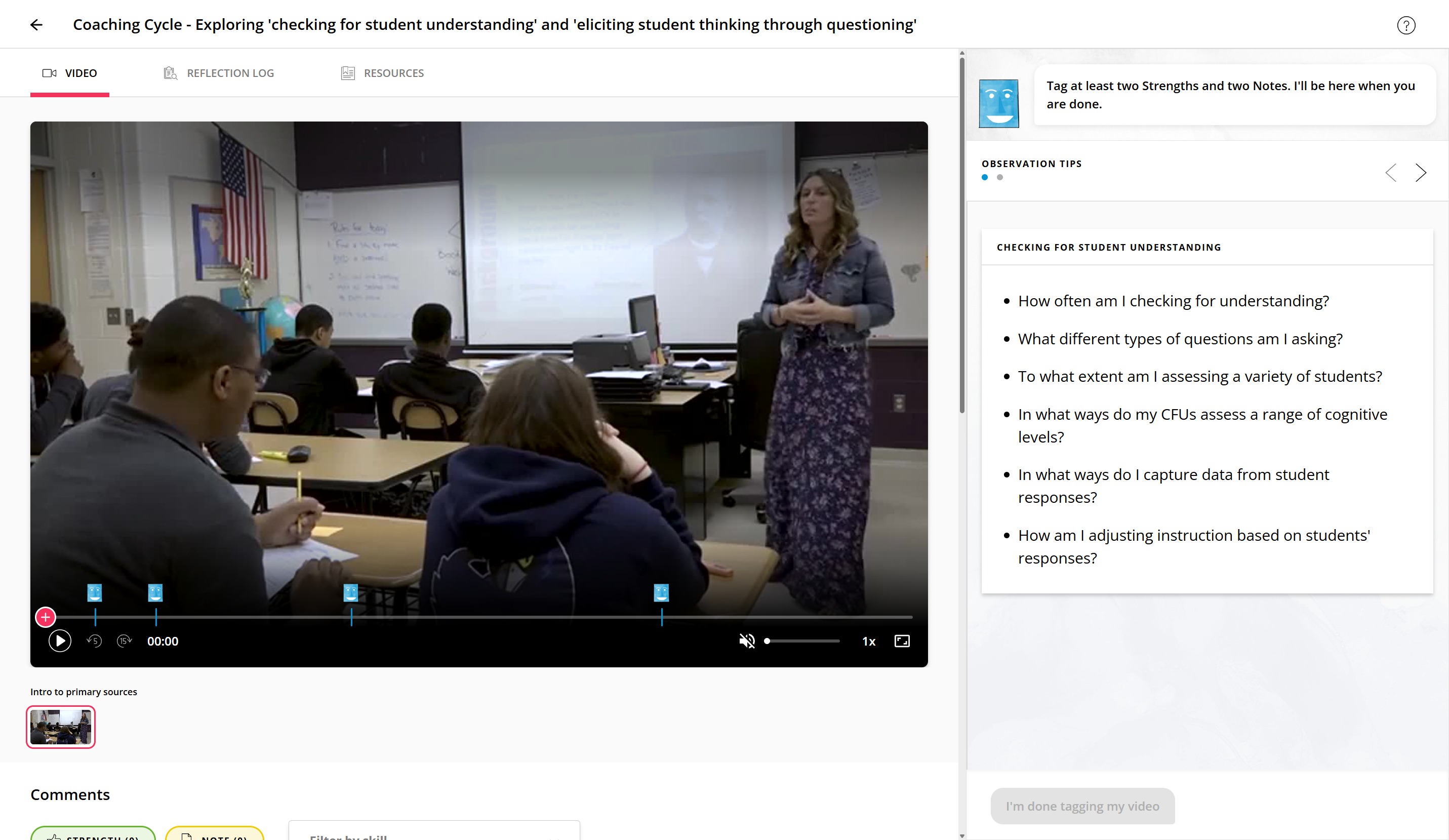Image resolution: width=1449 pixels, height=840 pixels.
Task: Go to previous observation tip
Action: click(1390, 173)
